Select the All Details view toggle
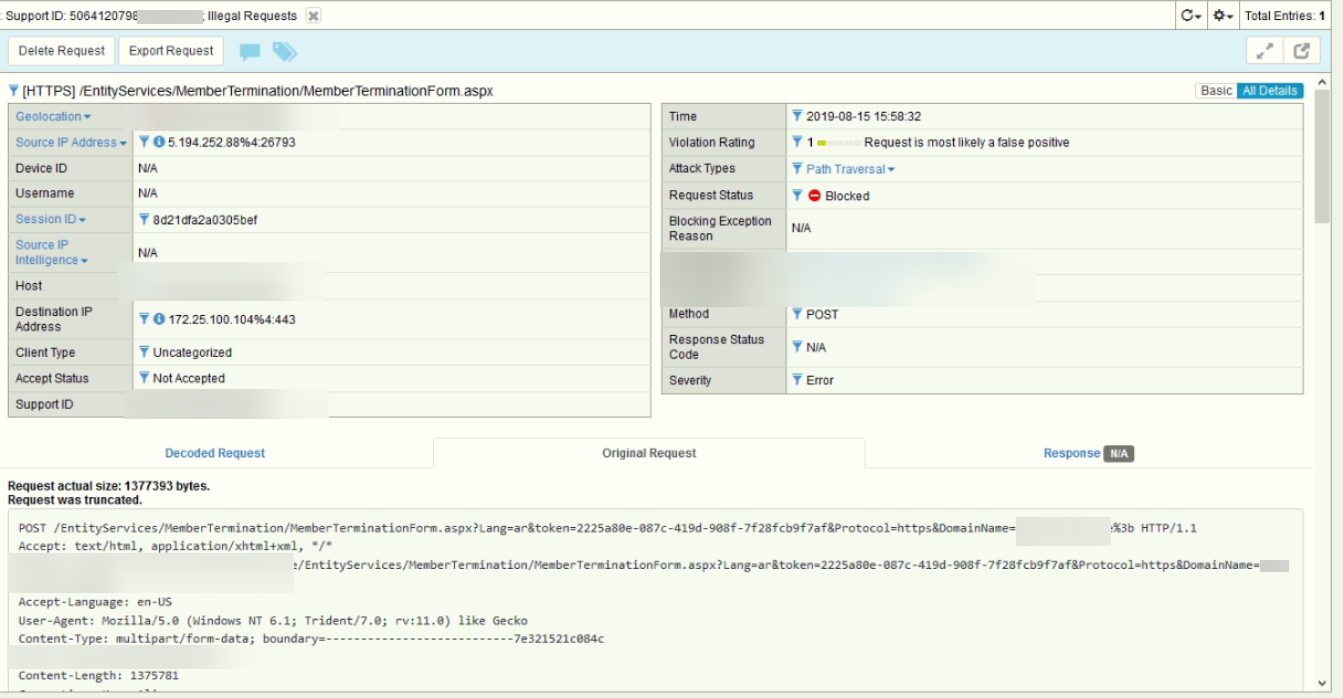 click(1269, 90)
